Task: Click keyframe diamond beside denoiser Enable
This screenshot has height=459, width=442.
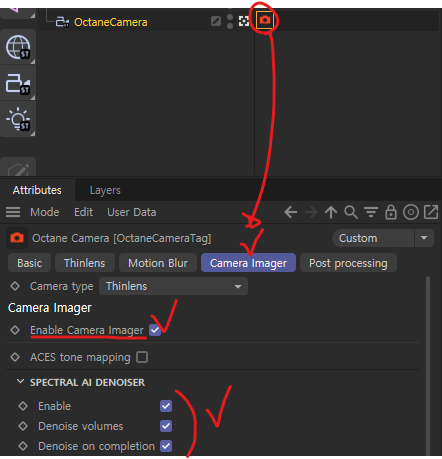Action: point(23,406)
